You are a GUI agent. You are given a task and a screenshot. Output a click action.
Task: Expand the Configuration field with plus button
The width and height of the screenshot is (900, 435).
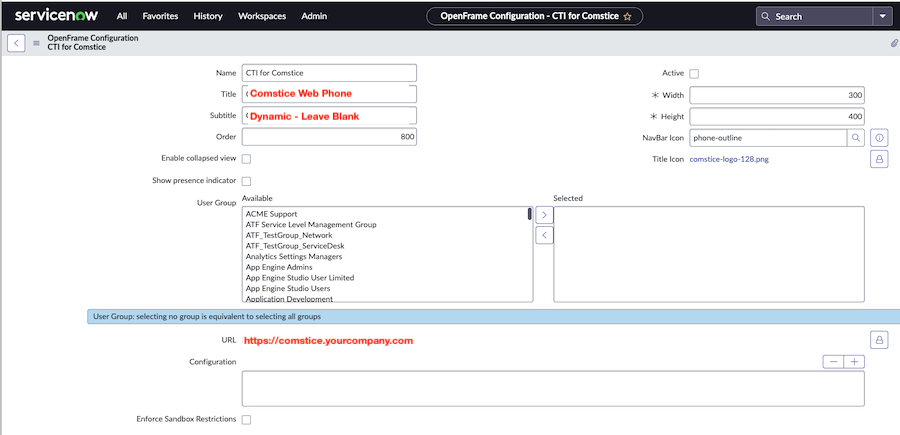point(854,362)
